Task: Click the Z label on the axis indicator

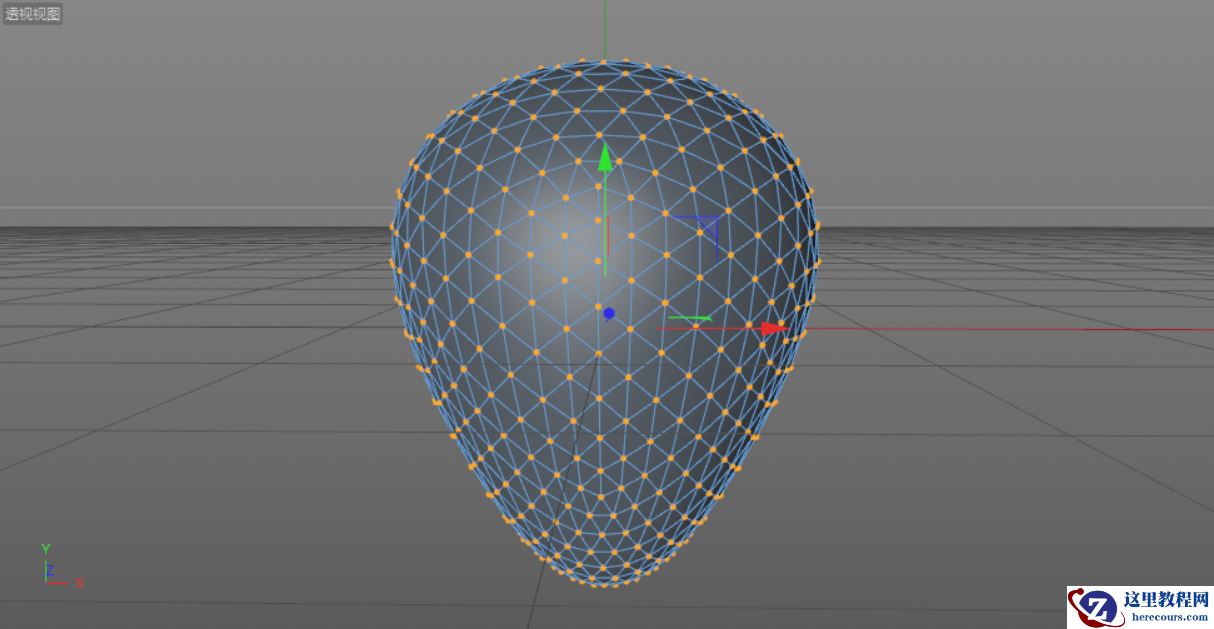Action: 50,572
